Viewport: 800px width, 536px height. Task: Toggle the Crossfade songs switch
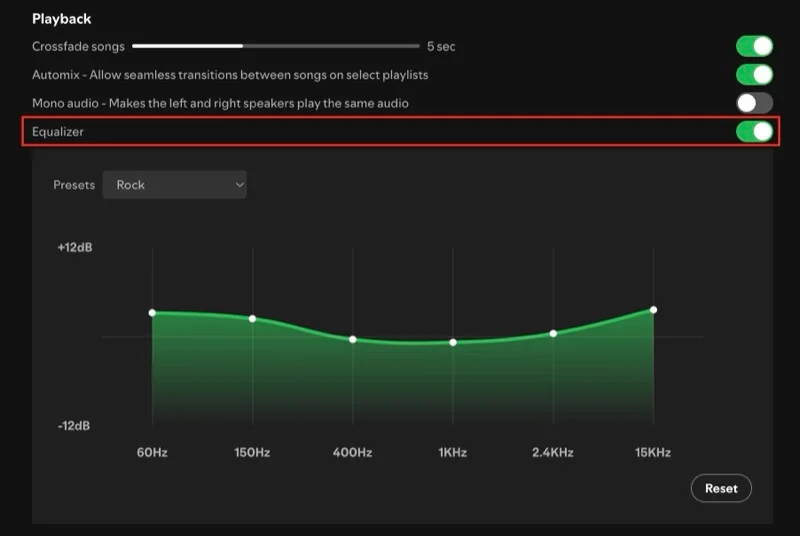[x=754, y=46]
